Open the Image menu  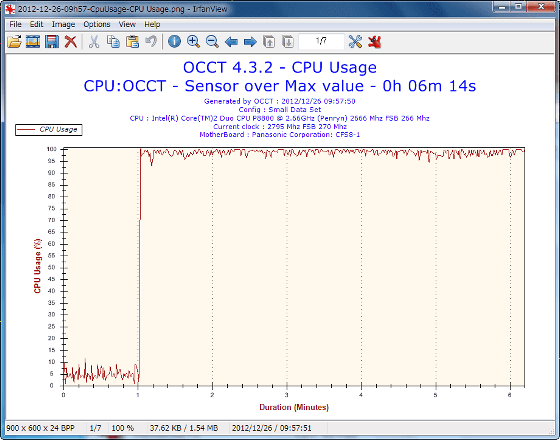pyautogui.click(x=63, y=24)
